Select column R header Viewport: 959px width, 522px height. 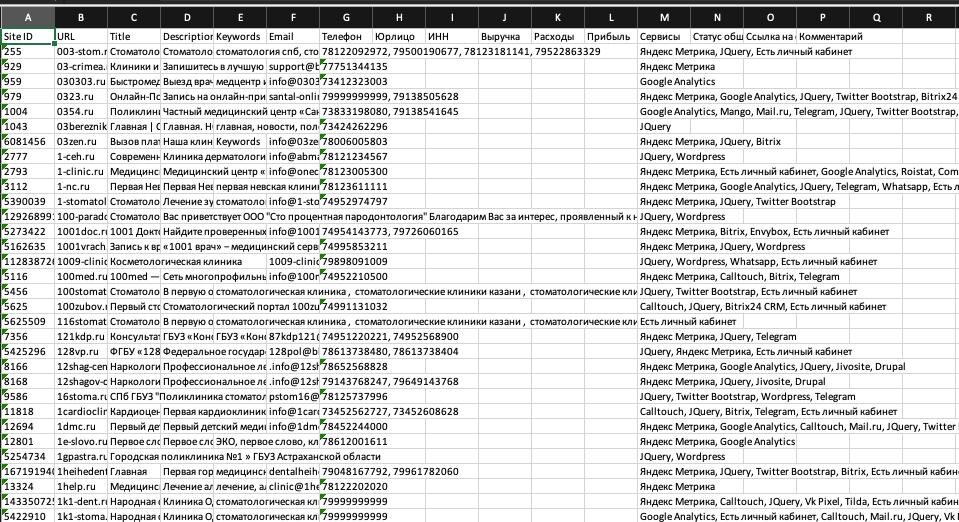point(929,18)
